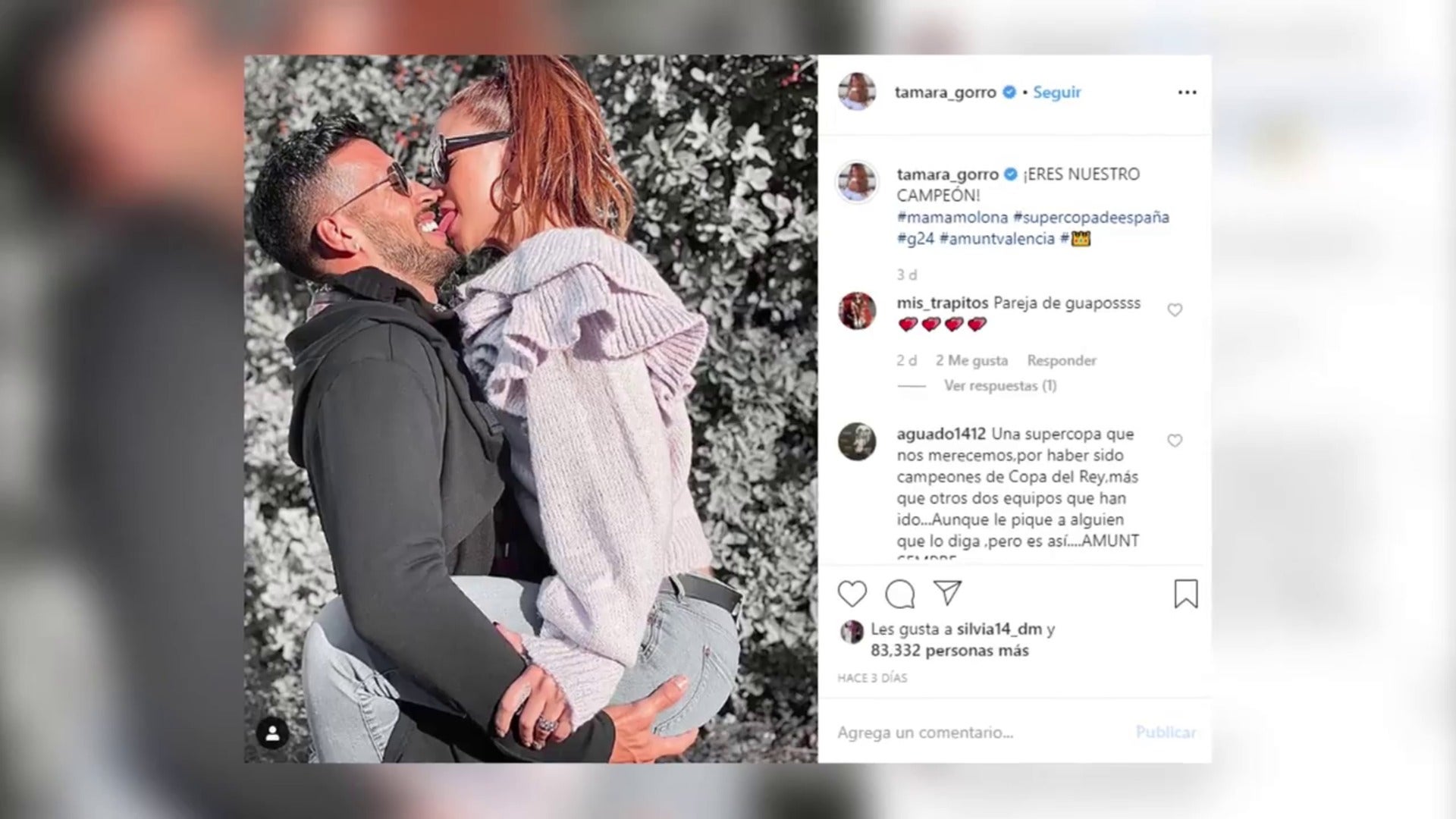1456x819 pixels.
Task: Like the mis_trapitos comment
Action: [x=1175, y=309]
